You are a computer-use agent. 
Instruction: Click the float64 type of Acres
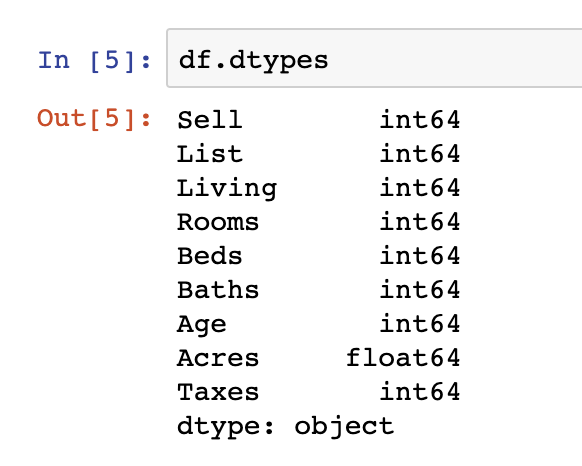click(403, 357)
